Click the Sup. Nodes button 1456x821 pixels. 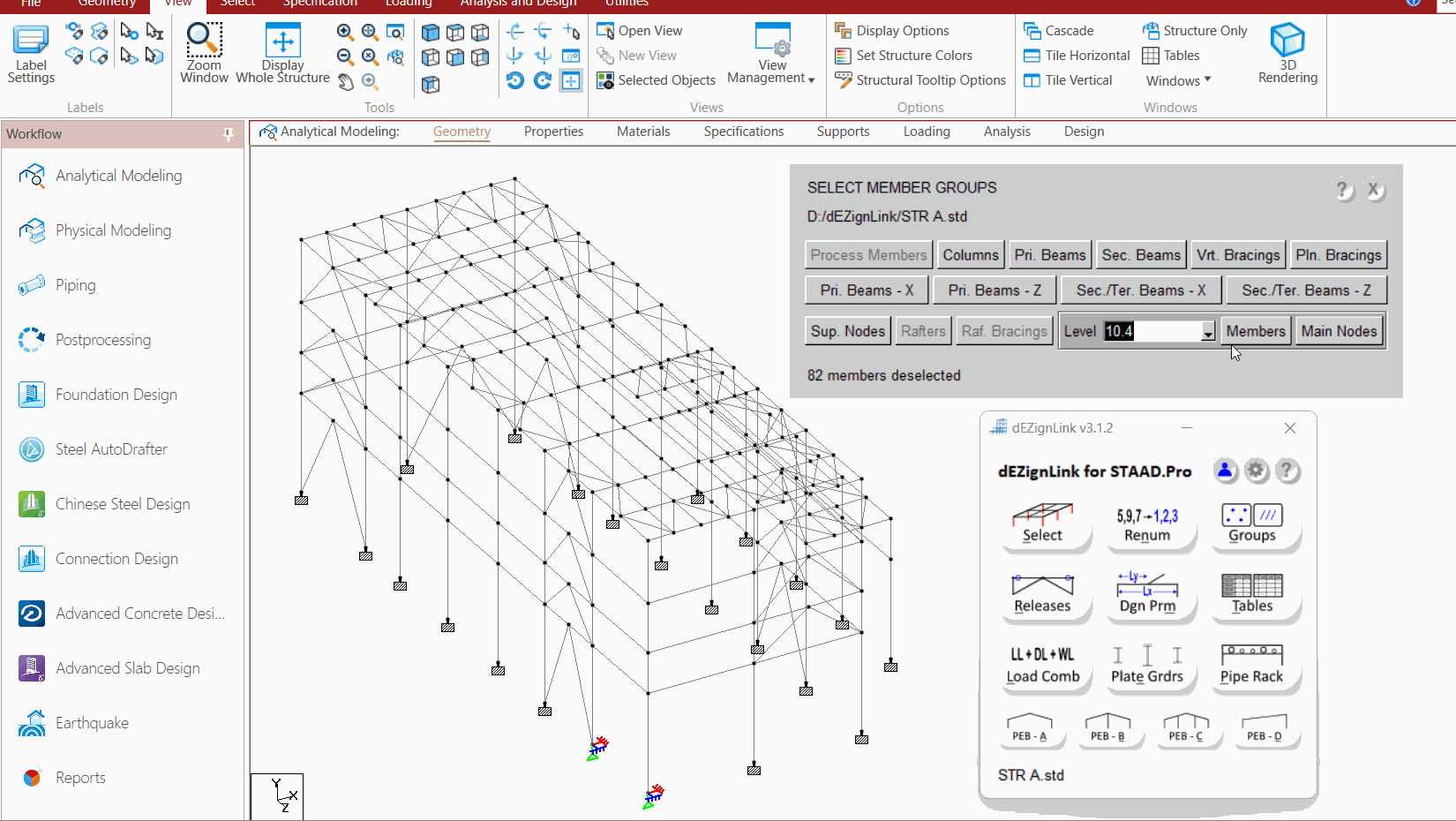[x=847, y=331]
